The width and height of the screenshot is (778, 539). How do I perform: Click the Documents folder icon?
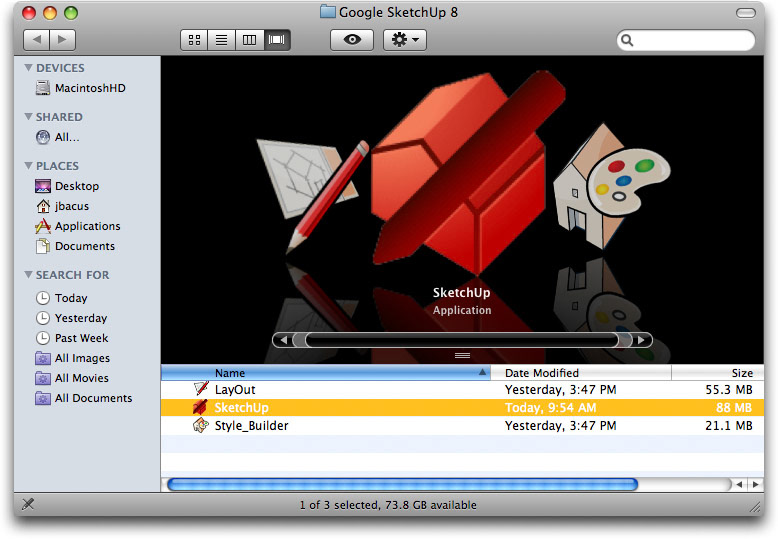pos(43,246)
